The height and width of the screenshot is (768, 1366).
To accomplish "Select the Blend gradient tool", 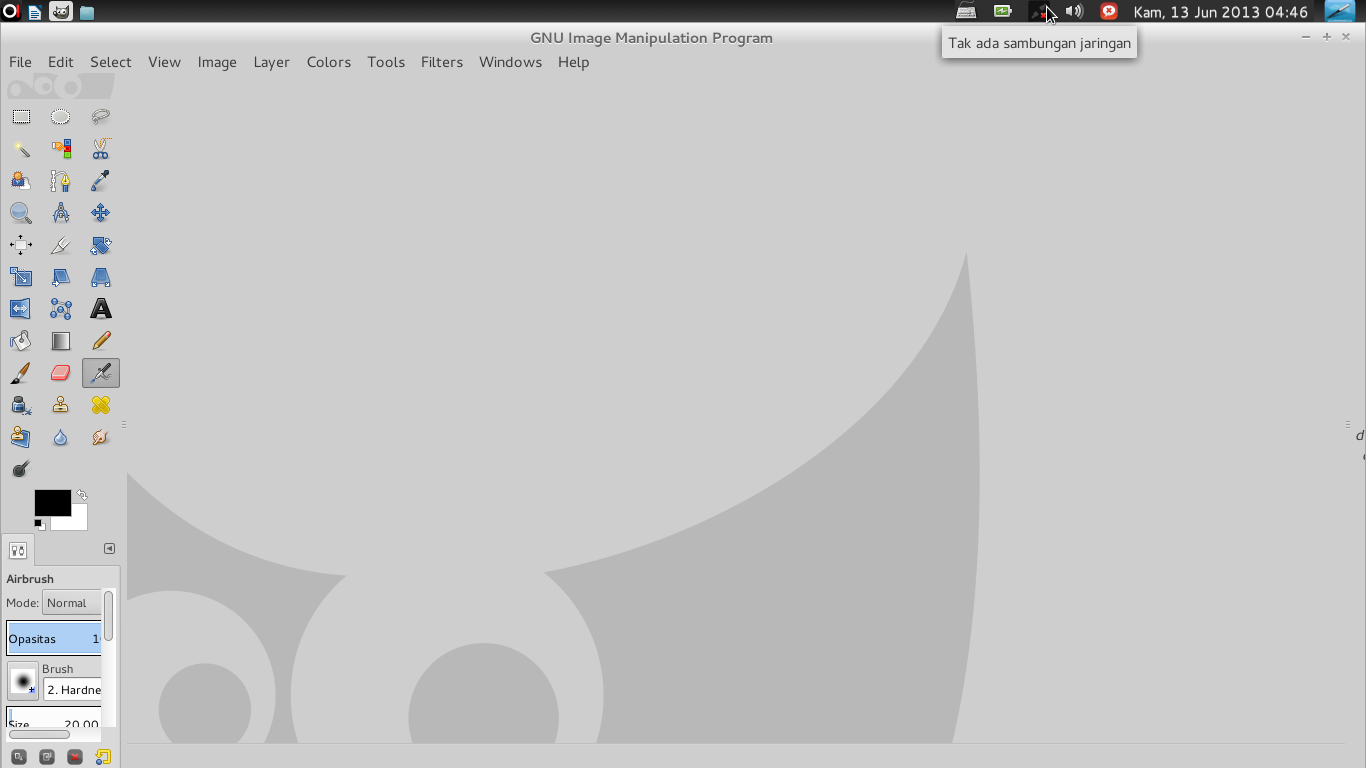I will pyautogui.click(x=61, y=341).
